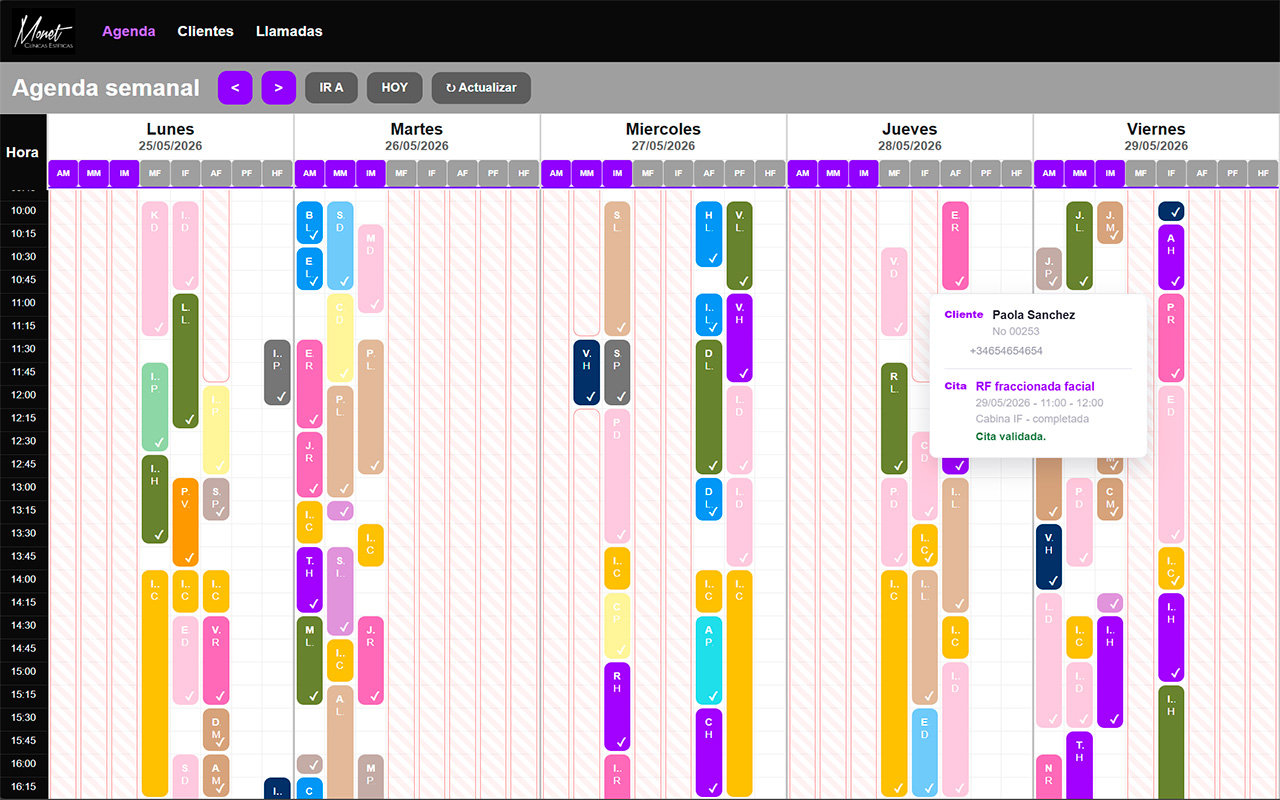Open Martes C.D yellow appointment
Viewport: 1280px width, 800px height.
340,338
